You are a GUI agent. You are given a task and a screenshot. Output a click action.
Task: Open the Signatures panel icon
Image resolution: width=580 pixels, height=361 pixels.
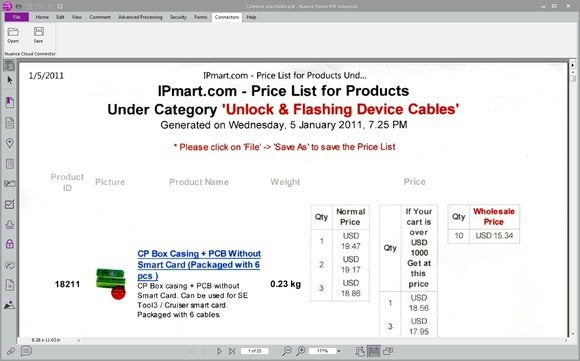[10, 183]
